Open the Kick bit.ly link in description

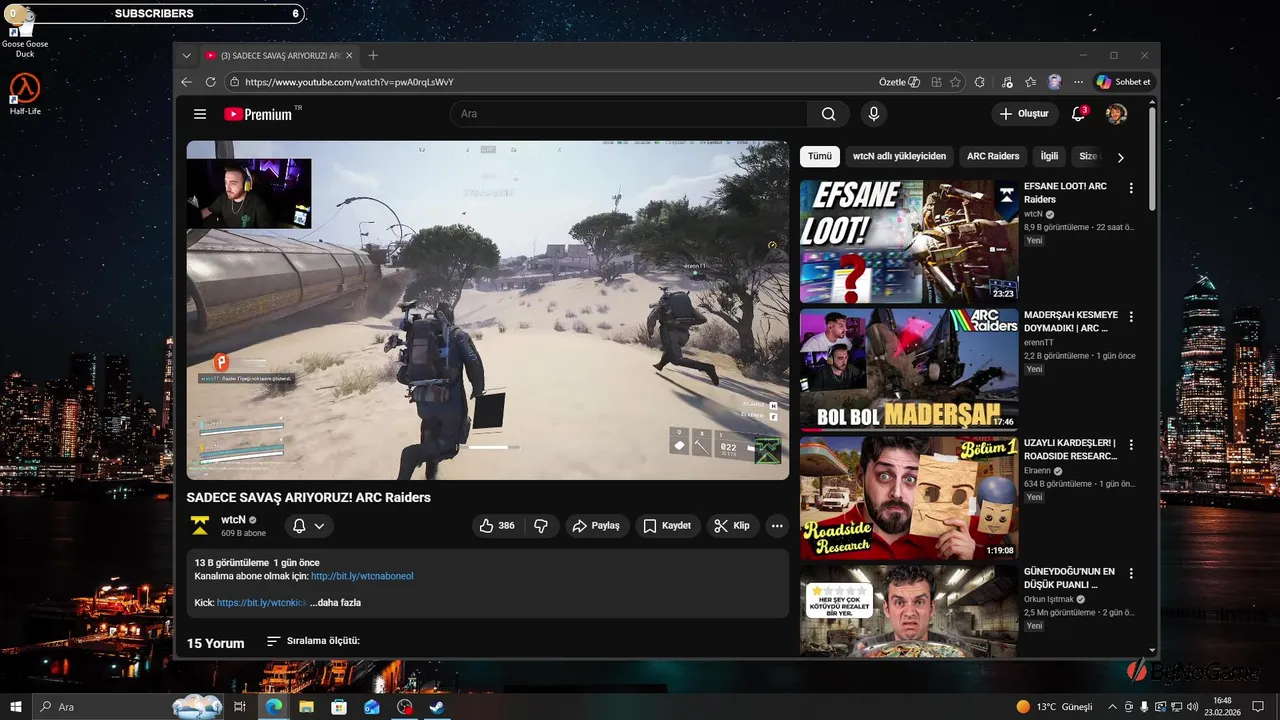coord(261,603)
